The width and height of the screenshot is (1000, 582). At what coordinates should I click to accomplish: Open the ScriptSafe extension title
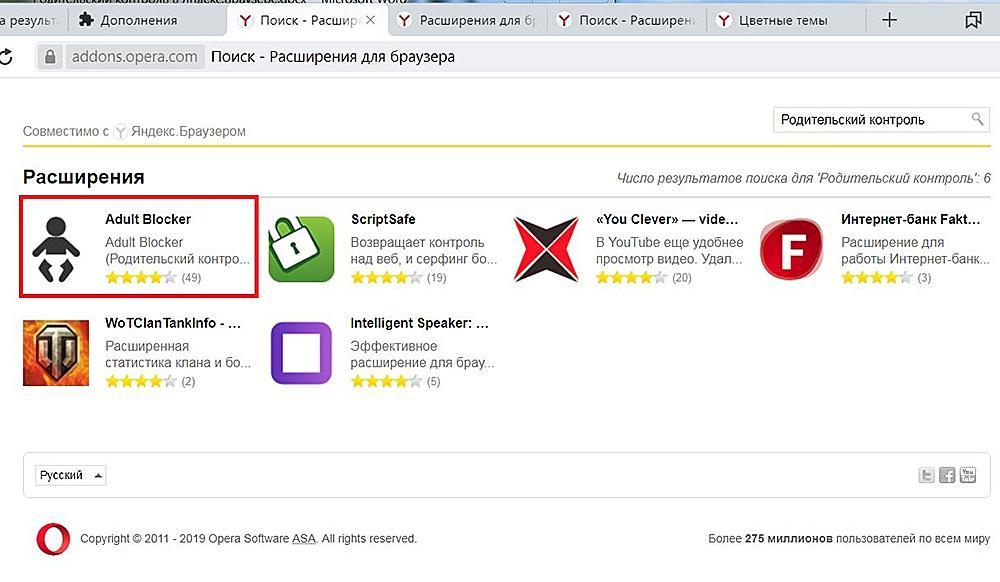click(x=383, y=219)
